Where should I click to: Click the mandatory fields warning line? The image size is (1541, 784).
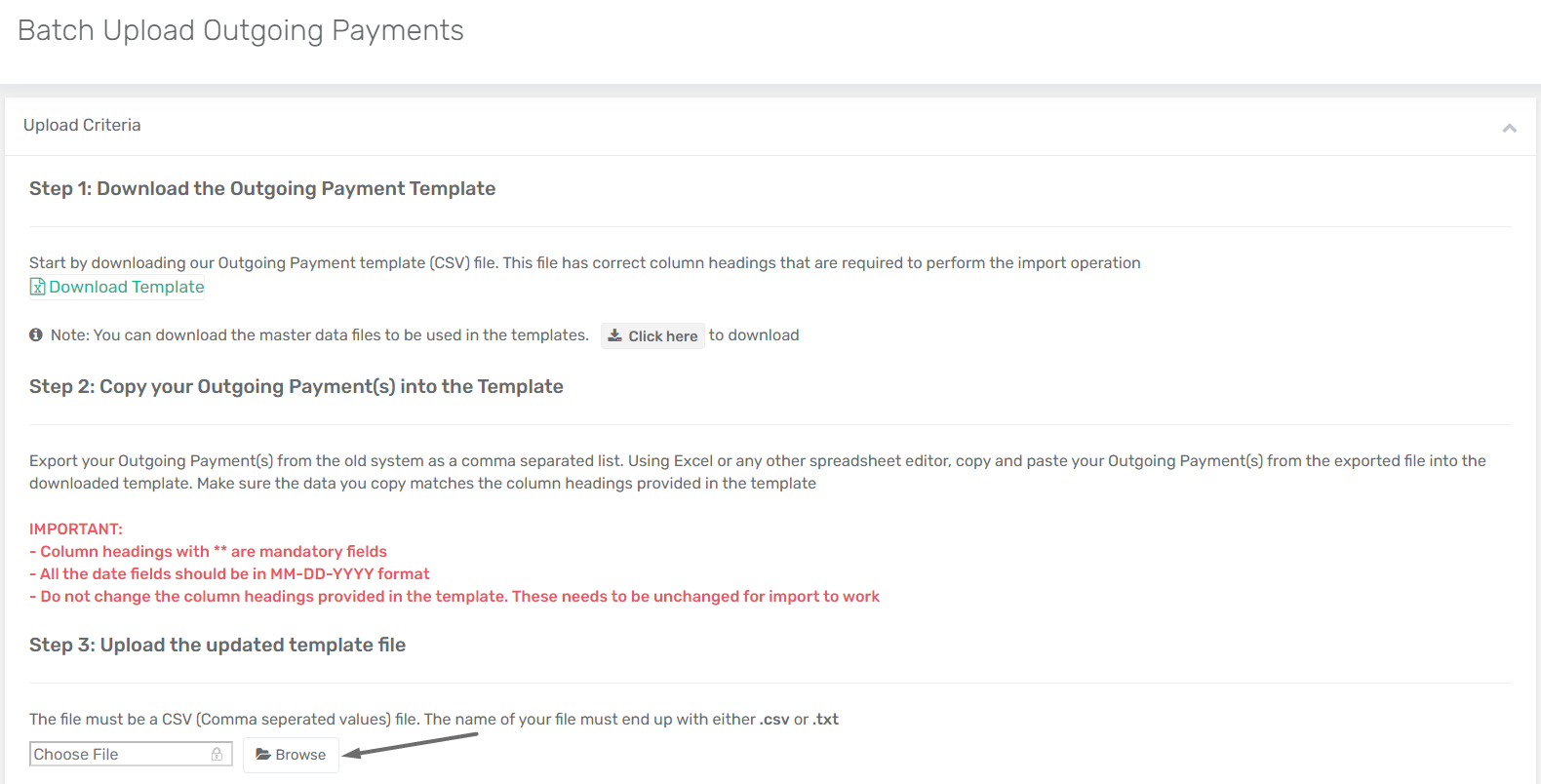pos(208,551)
